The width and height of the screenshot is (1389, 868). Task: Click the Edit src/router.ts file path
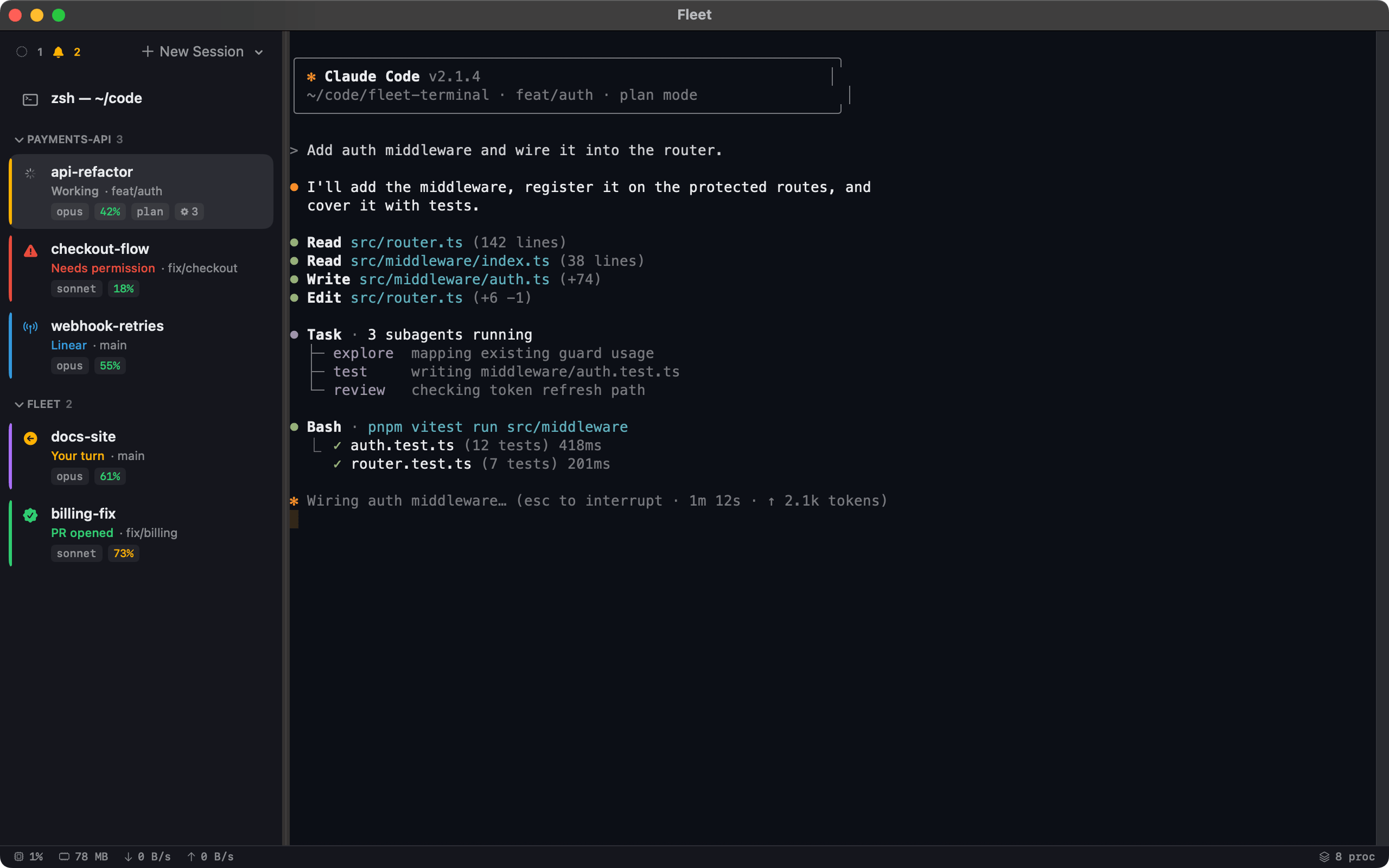coord(406,298)
